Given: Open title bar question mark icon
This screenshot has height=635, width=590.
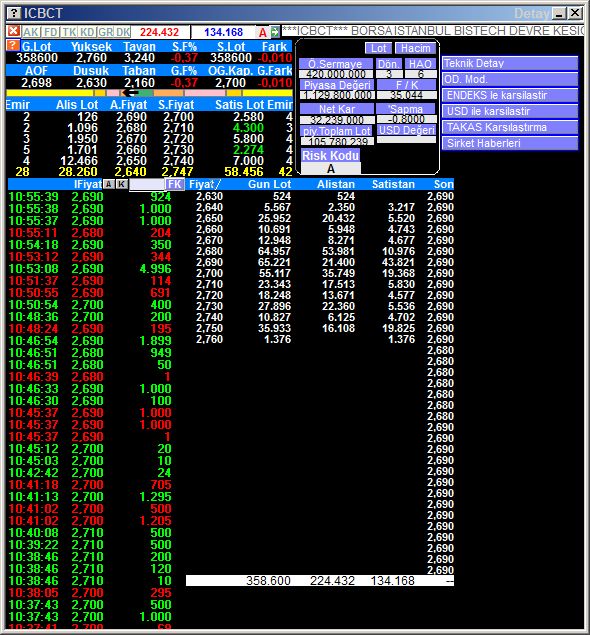Looking at the screenshot, I should (13, 13).
